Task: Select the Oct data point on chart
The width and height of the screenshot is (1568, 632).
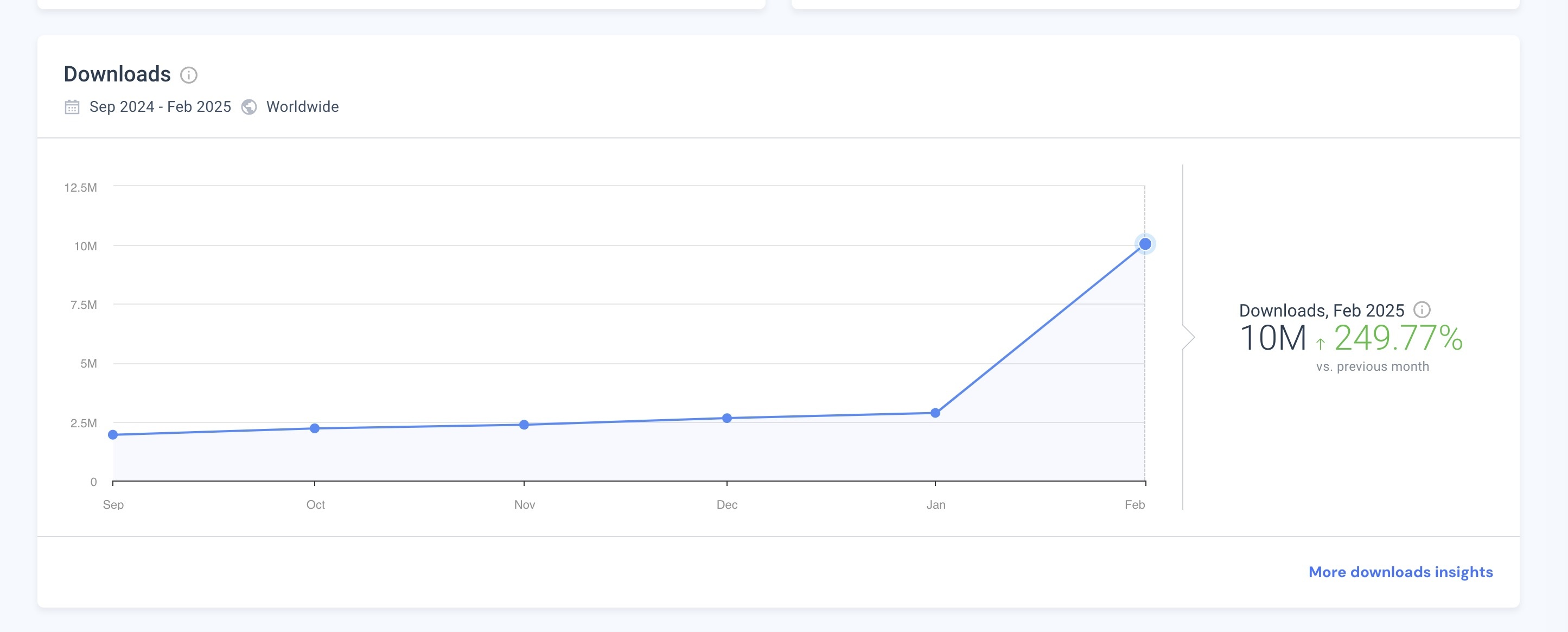Action: click(x=315, y=428)
